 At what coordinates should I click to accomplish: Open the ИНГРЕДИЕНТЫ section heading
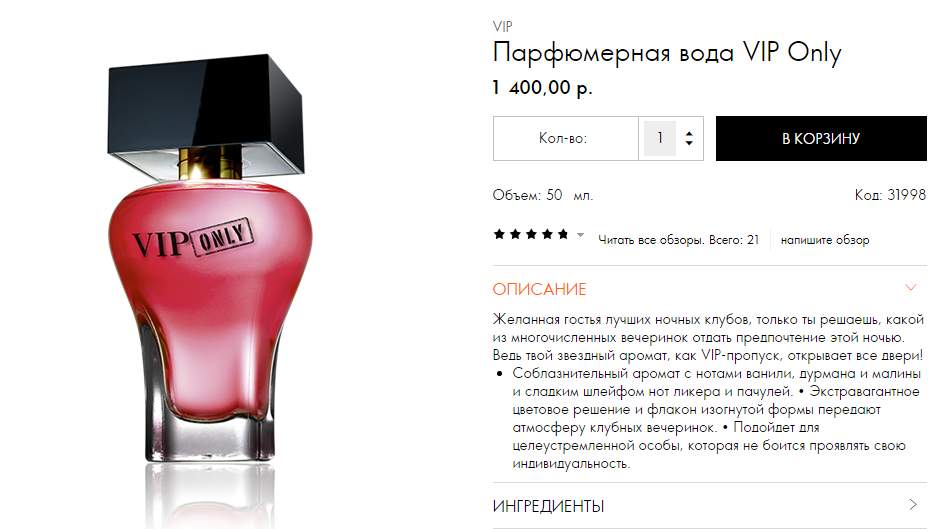click(548, 506)
